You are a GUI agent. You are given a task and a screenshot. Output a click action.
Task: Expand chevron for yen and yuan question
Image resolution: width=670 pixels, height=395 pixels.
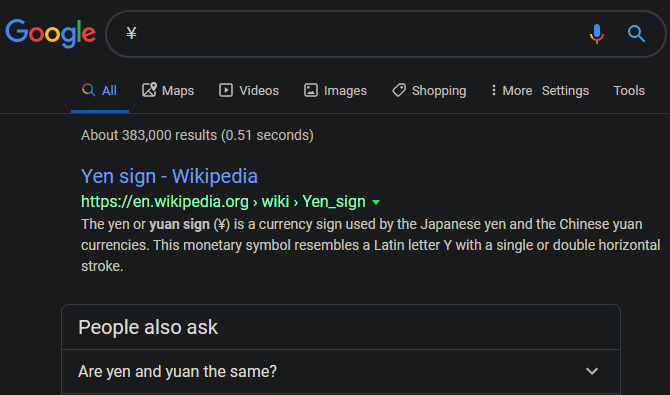point(592,371)
